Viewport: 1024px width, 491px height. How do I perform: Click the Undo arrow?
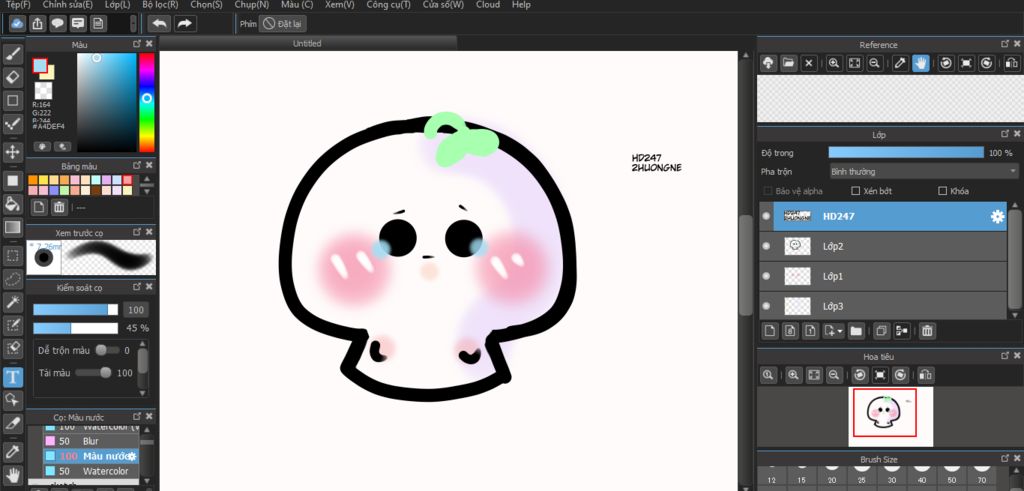pos(159,24)
